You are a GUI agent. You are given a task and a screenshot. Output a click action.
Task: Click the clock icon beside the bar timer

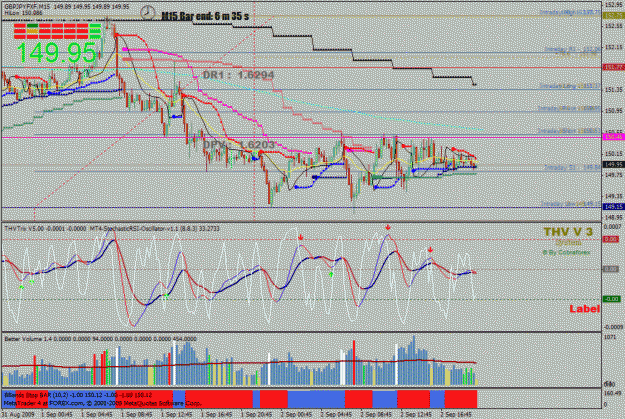[147, 13]
